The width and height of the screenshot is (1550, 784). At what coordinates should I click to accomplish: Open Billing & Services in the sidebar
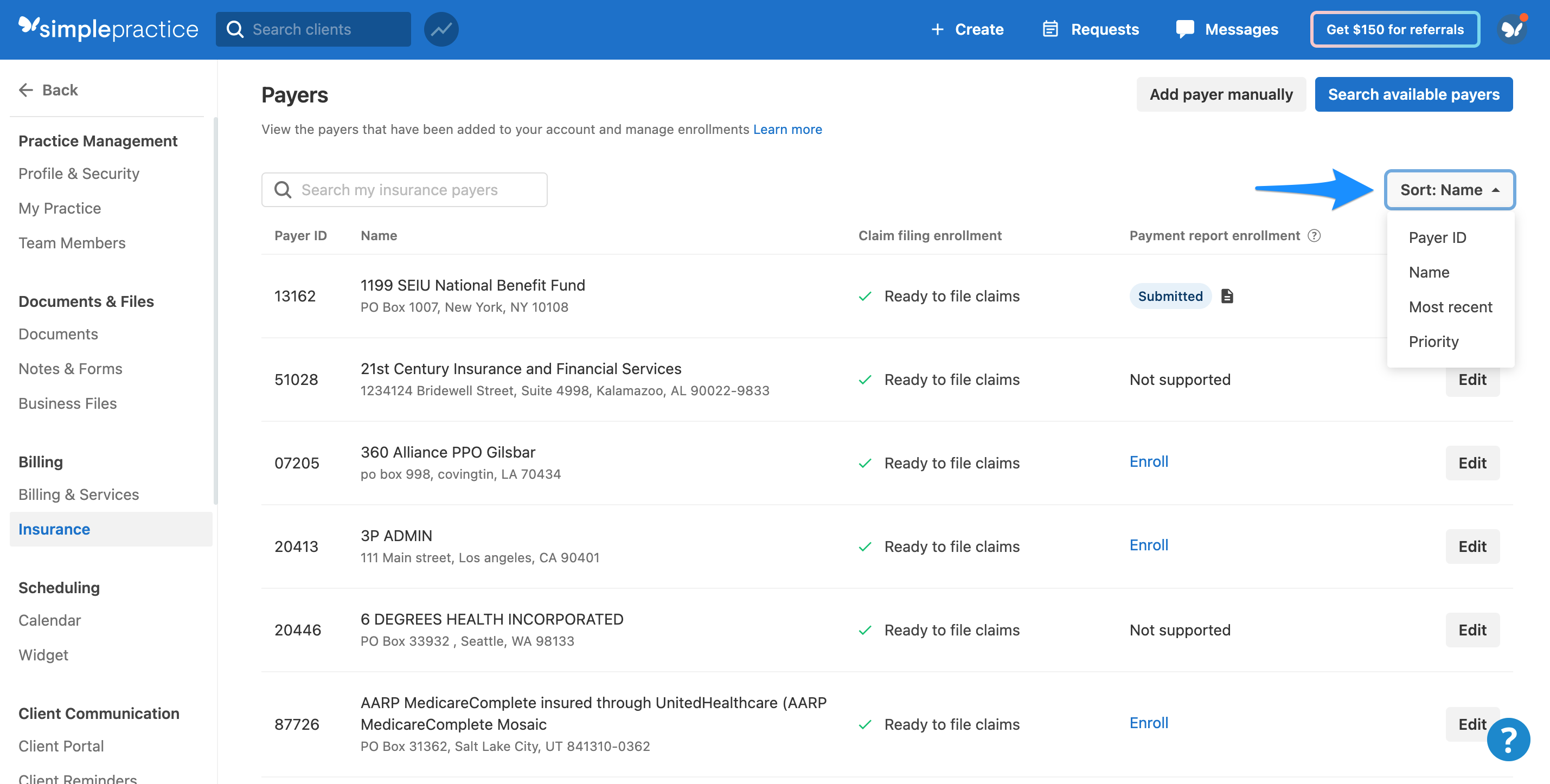point(78,494)
